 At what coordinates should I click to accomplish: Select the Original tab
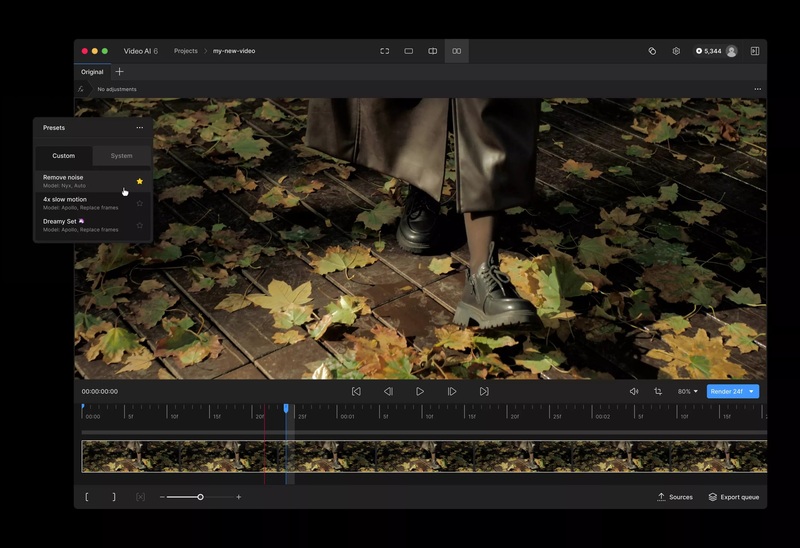92,72
